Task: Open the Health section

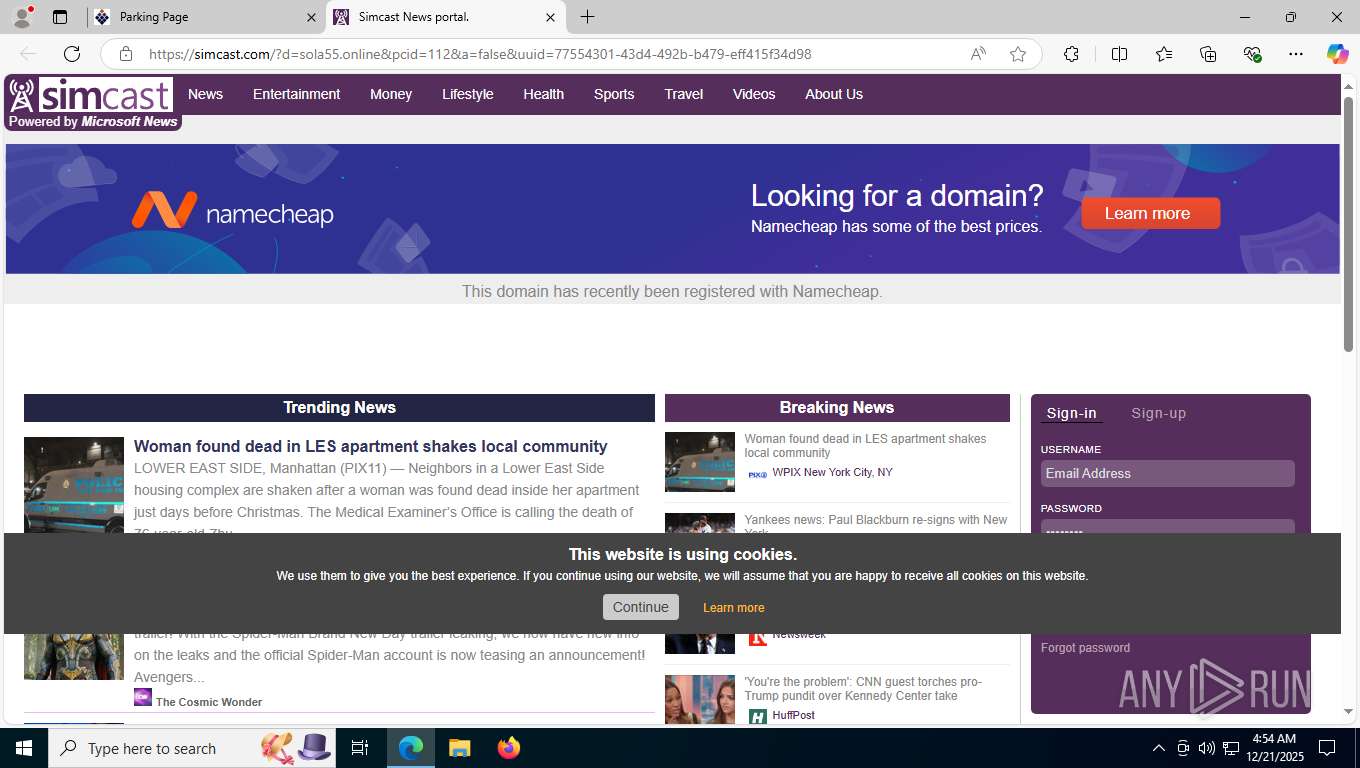Action: pyautogui.click(x=543, y=94)
